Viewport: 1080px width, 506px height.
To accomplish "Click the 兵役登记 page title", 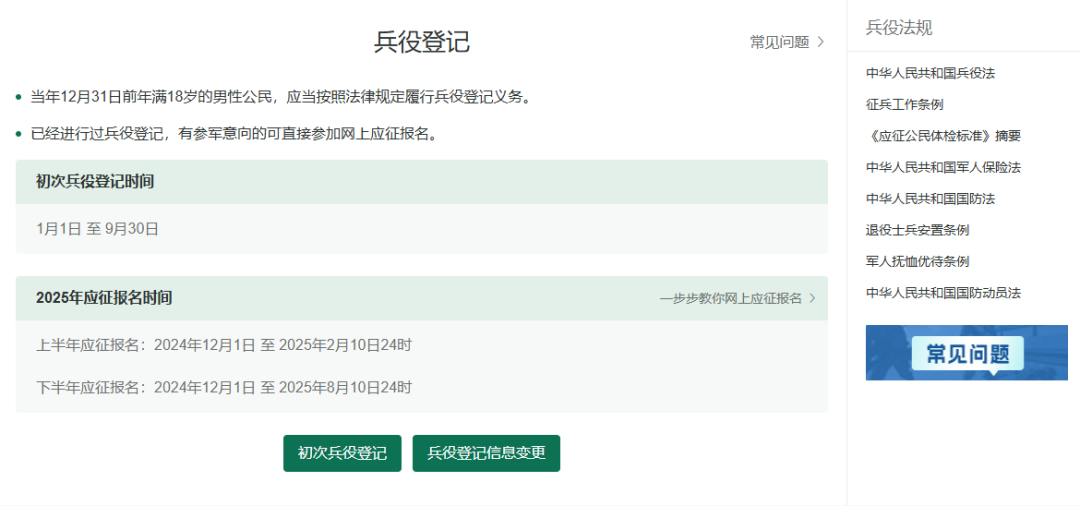I will click(x=421, y=42).
